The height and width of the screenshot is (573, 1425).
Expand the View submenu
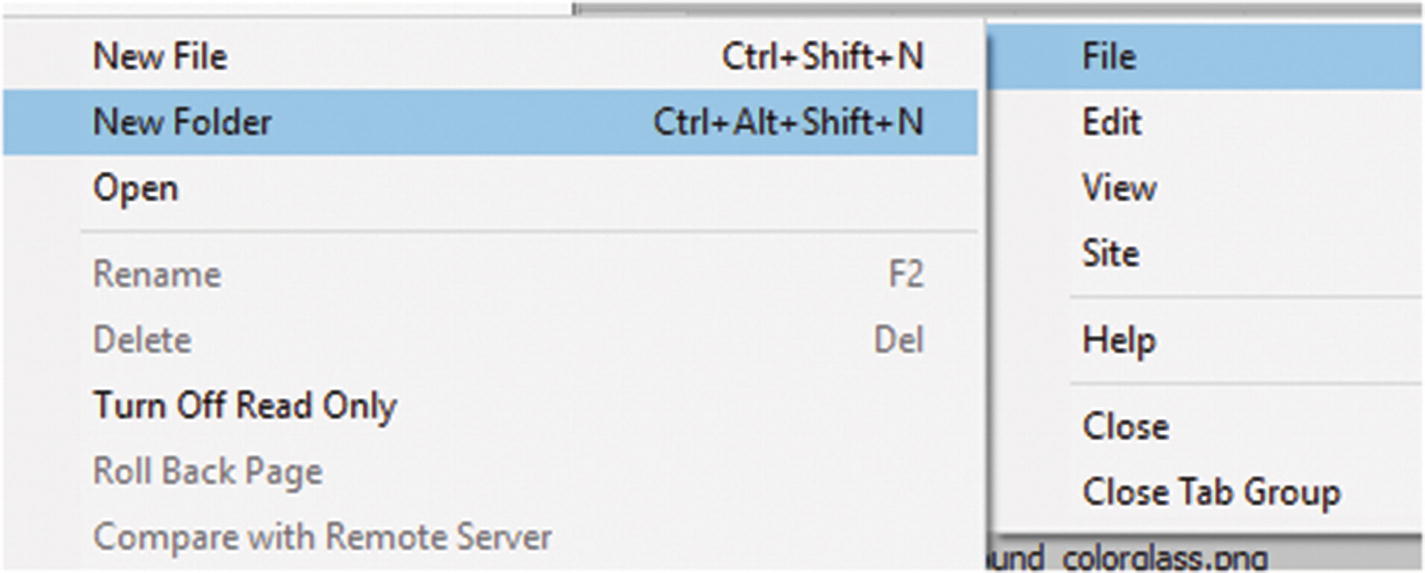(1119, 188)
